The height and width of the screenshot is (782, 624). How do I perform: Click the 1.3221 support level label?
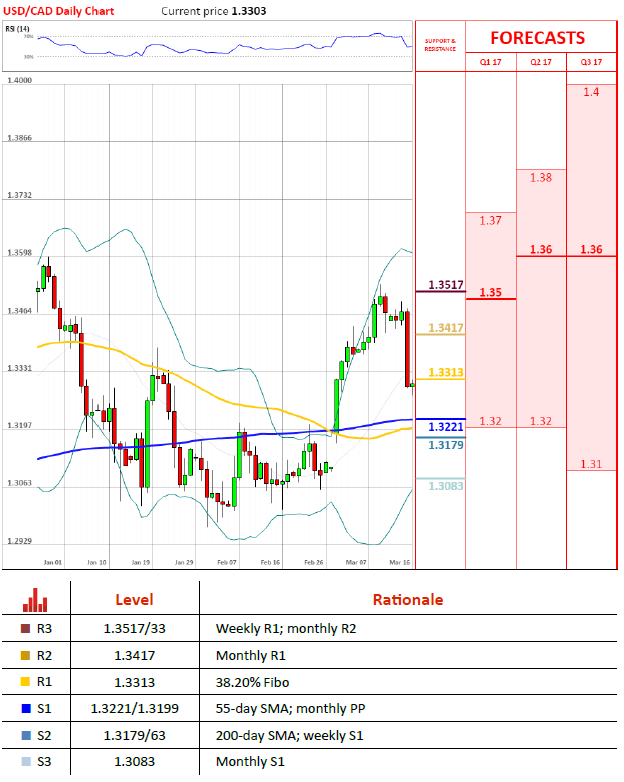tap(446, 427)
